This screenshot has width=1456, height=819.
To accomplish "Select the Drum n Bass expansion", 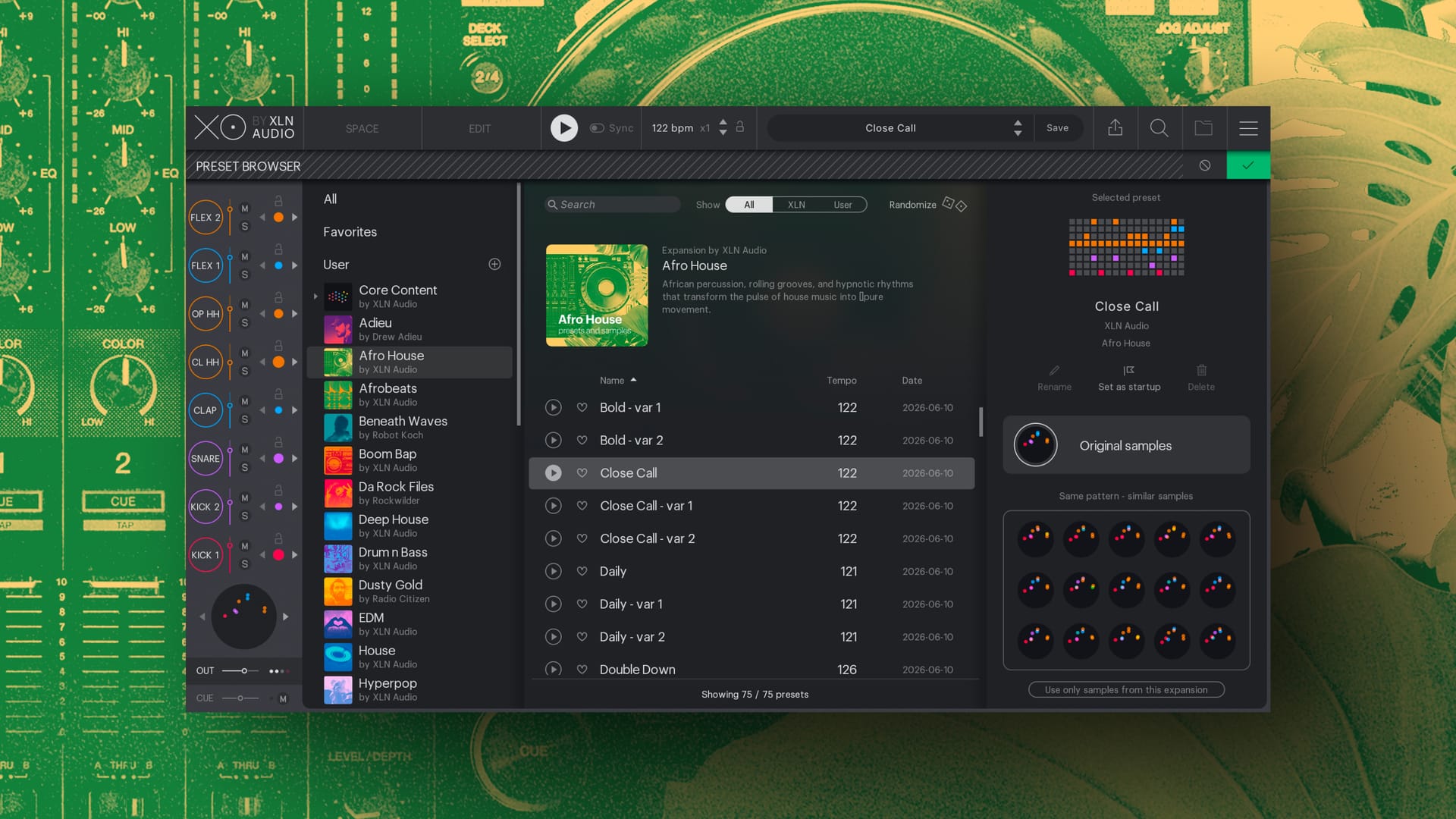I will coord(410,558).
